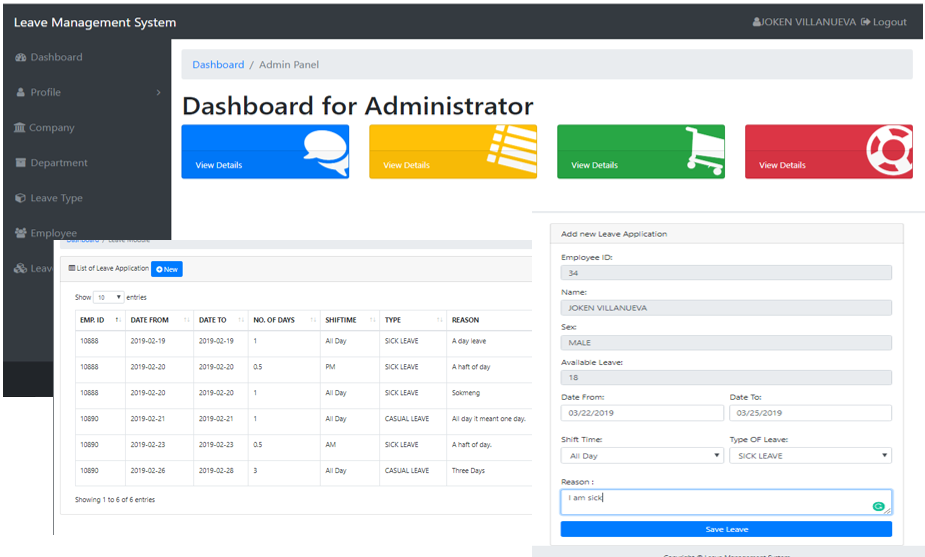Viewport: 925px width, 557px height.
Task: Click the Available Leave field showing 18
Action: pyautogui.click(x=726, y=378)
